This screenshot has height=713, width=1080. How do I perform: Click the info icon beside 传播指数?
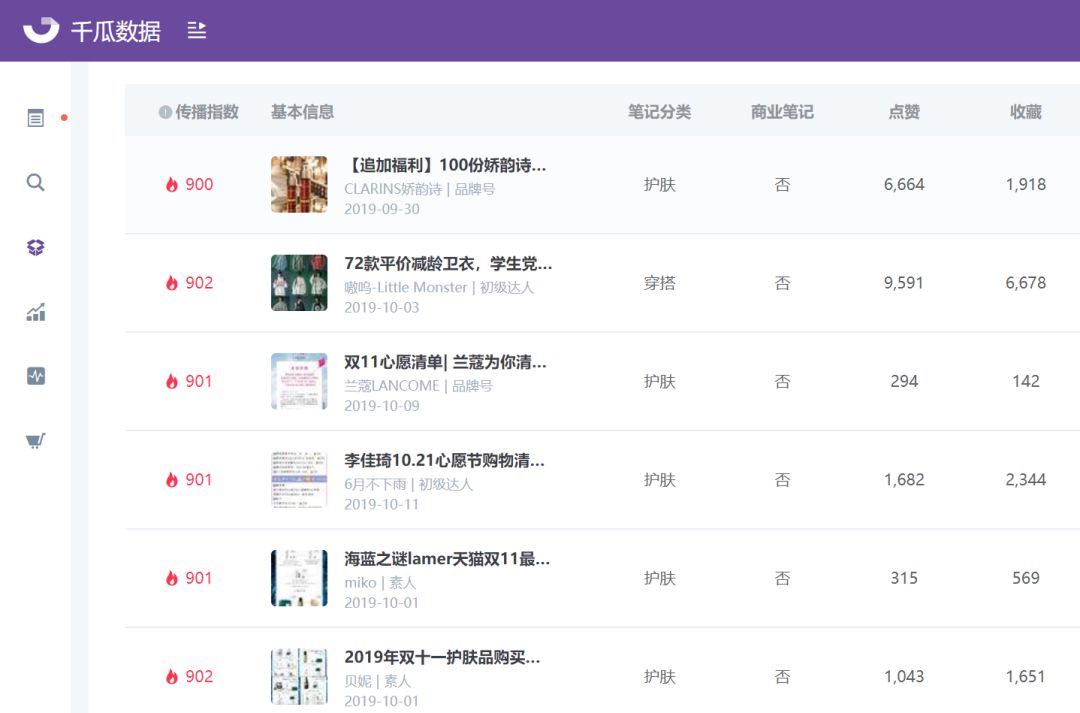[x=165, y=112]
